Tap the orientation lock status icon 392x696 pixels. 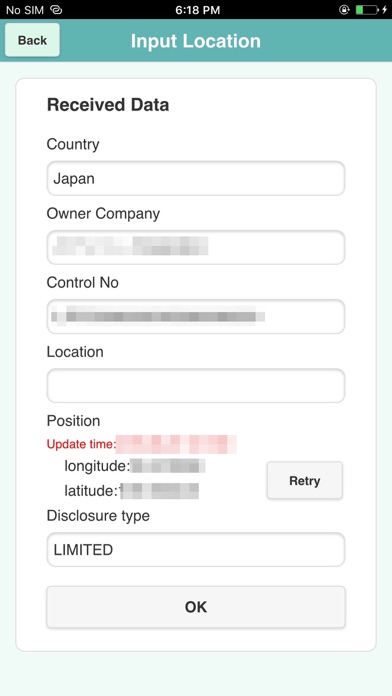pyautogui.click(x=344, y=10)
